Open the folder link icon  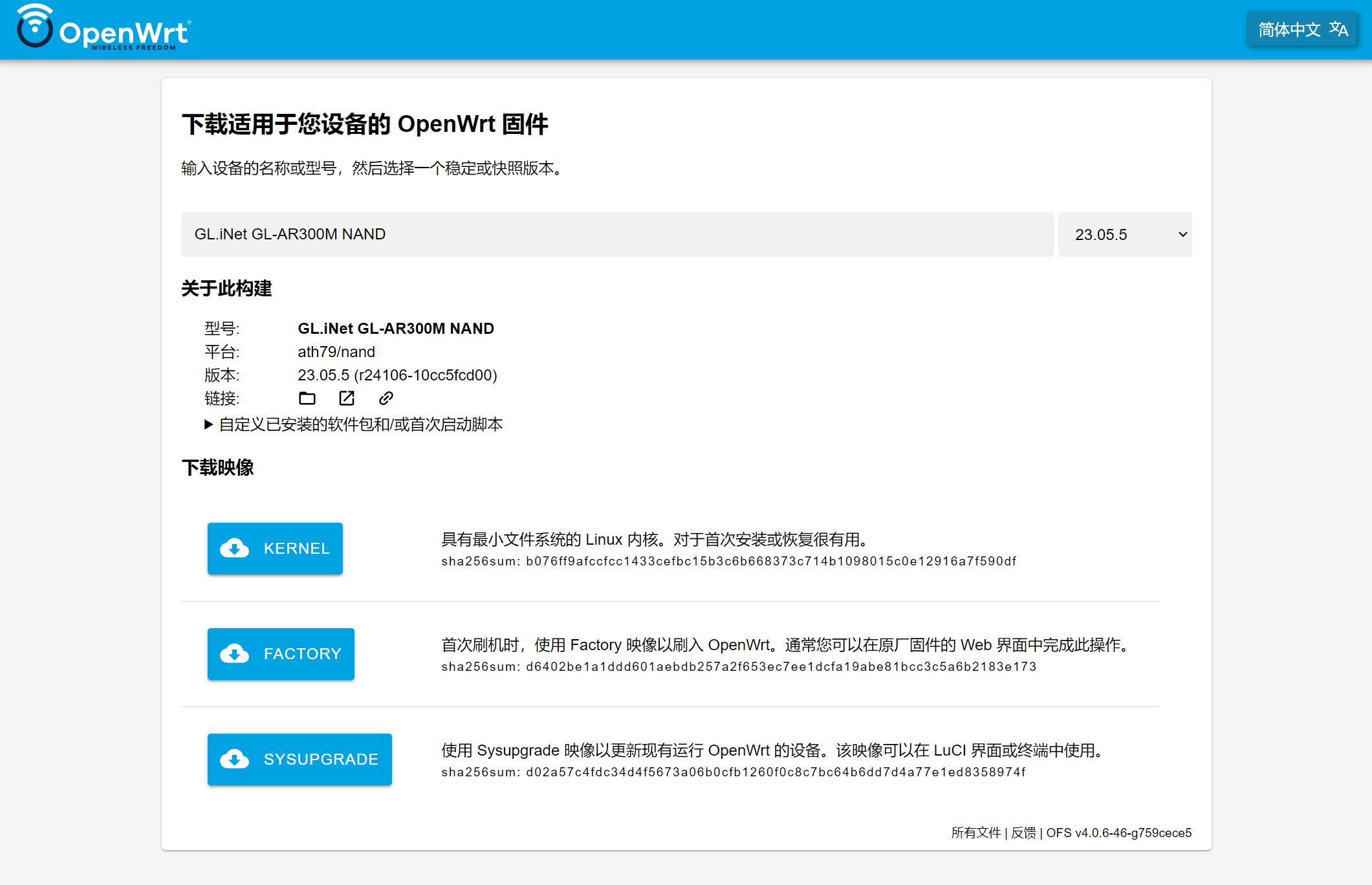tap(307, 398)
